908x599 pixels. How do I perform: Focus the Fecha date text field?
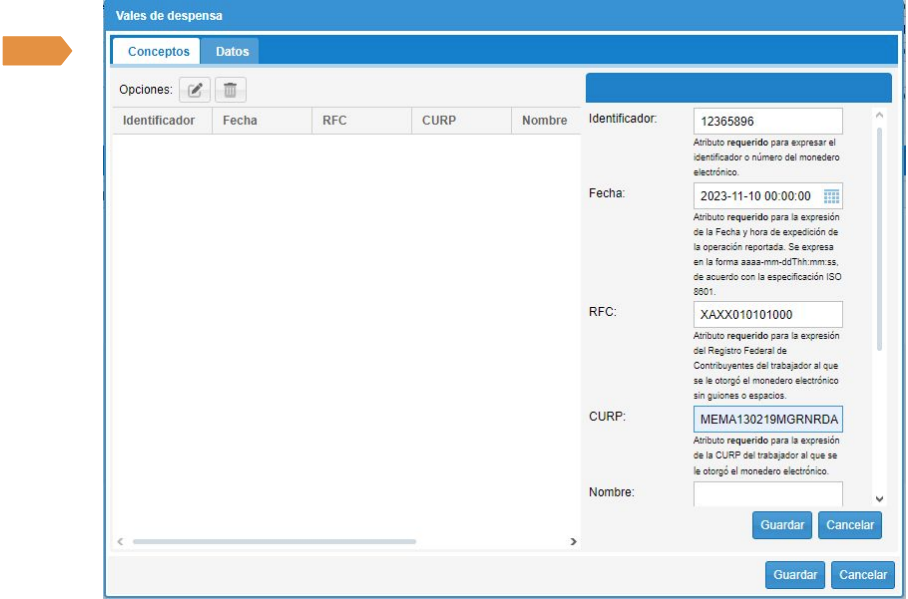tap(756, 197)
